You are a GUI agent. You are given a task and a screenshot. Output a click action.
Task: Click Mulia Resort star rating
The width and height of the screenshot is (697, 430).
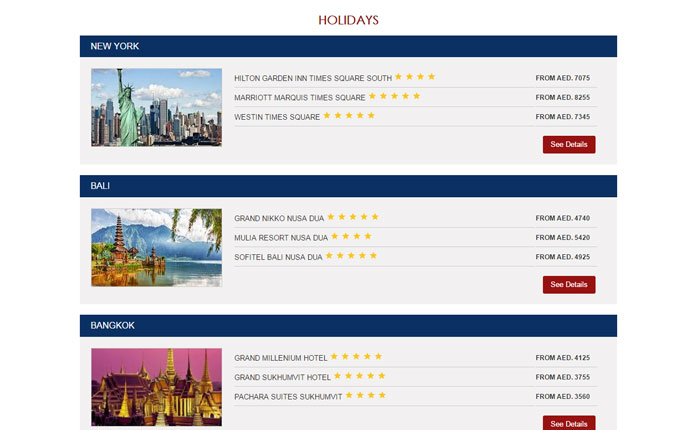click(x=351, y=236)
